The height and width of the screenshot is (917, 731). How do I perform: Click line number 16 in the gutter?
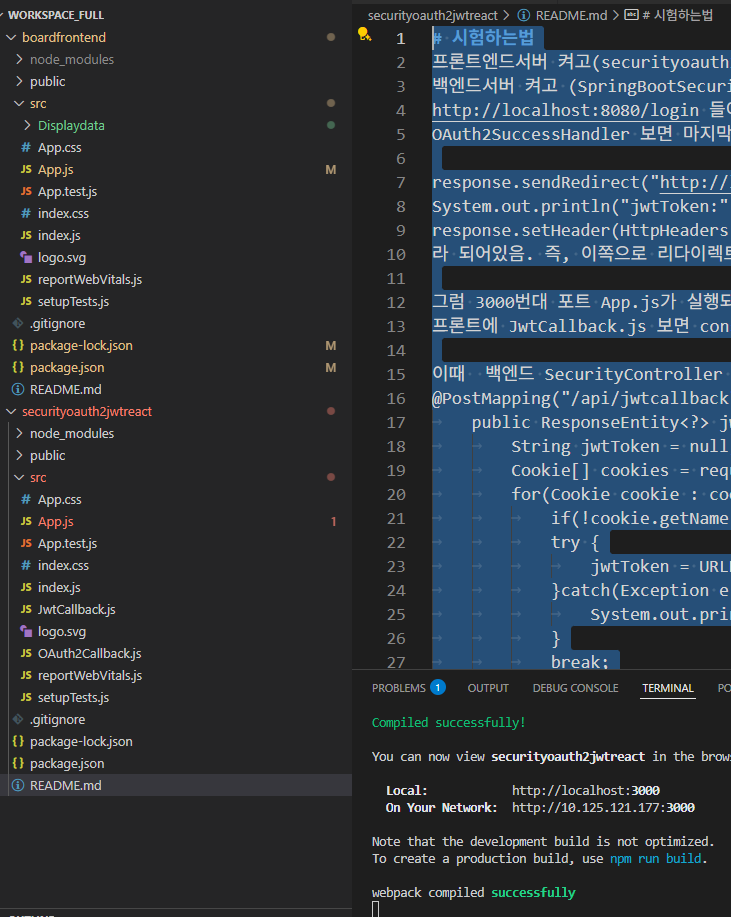click(x=396, y=399)
